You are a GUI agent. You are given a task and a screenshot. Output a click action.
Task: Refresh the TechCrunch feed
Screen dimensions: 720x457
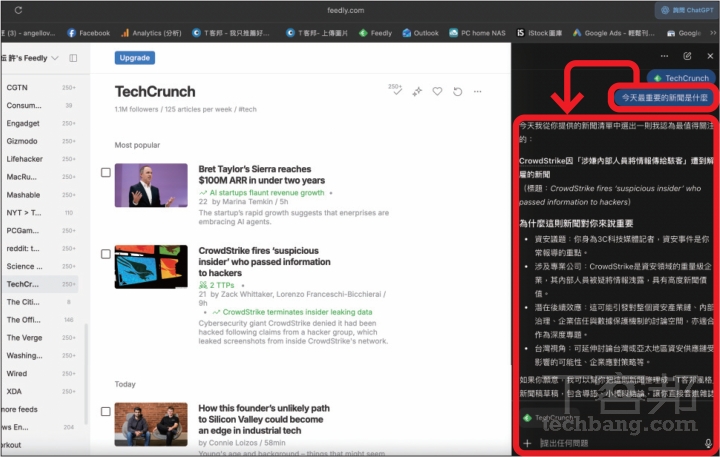(457, 91)
